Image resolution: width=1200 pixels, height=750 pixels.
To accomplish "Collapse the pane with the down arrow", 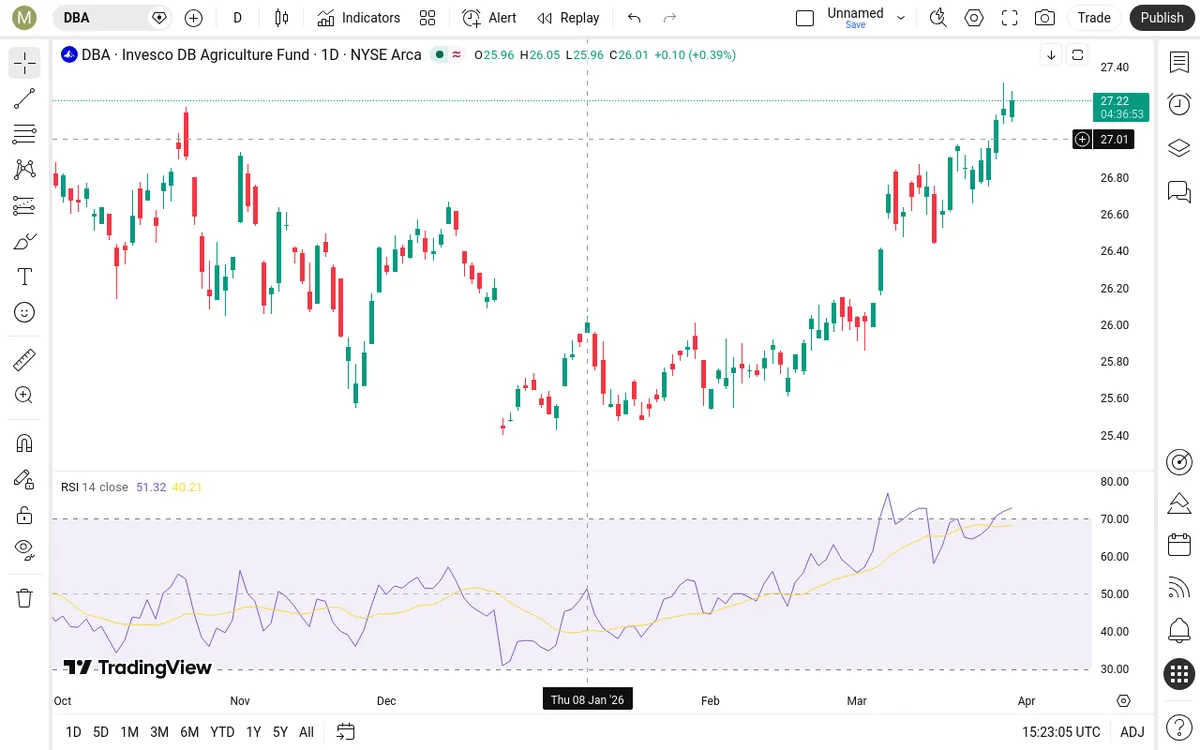I will tap(1051, 55).
